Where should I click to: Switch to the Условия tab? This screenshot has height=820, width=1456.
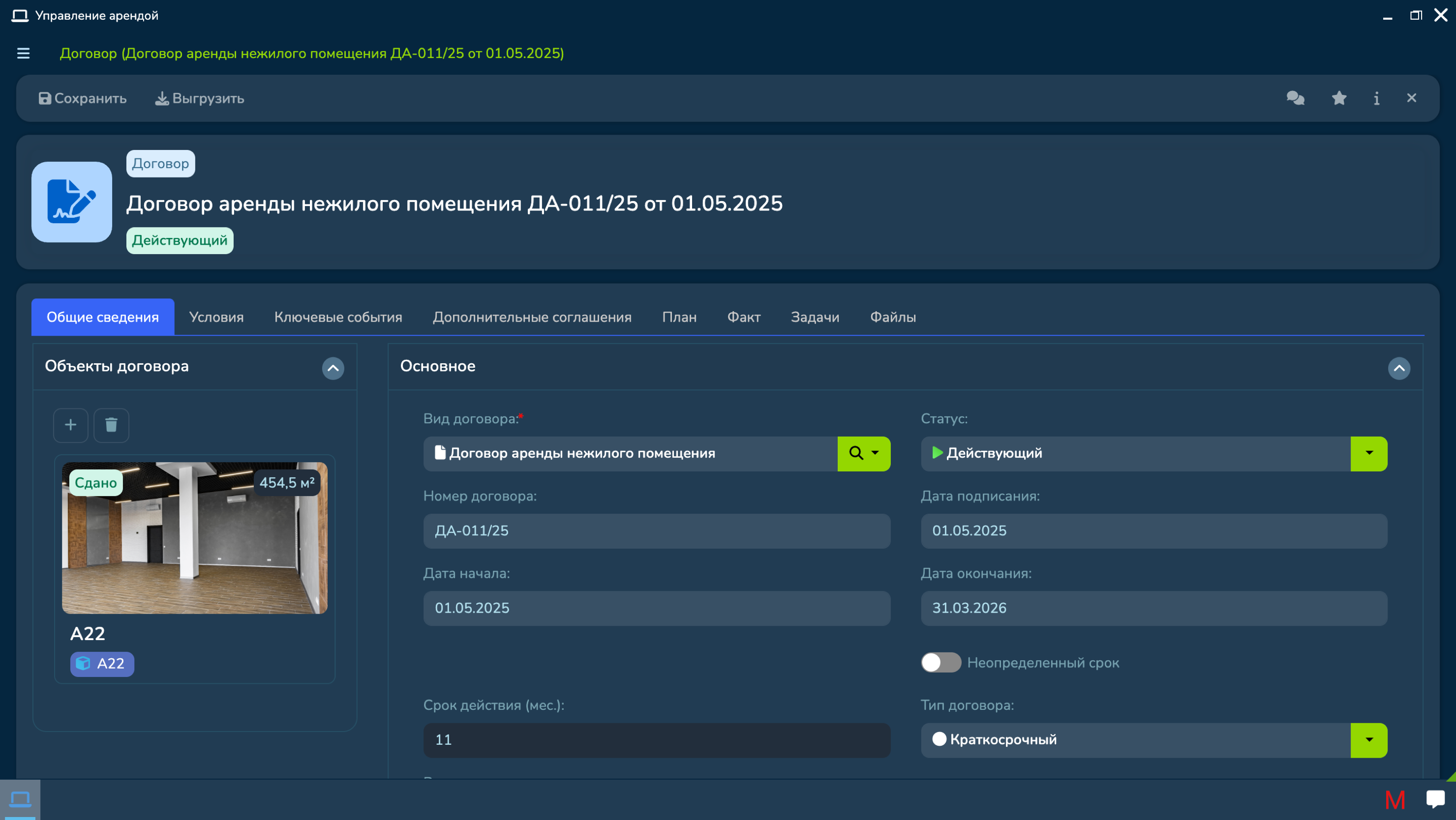click(x=216, y=317)
